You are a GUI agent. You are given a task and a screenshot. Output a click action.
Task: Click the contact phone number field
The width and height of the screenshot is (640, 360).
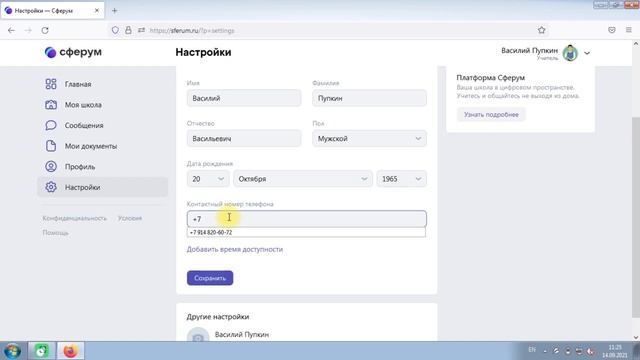pyautogui.click(x=307, y=219)
